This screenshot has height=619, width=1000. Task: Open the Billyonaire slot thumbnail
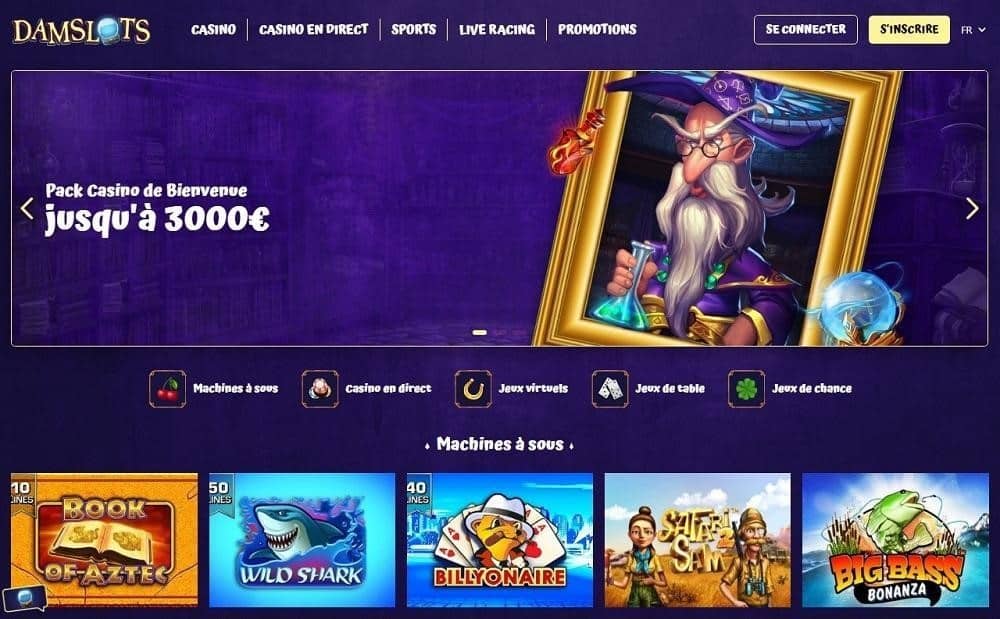point(500,540)
